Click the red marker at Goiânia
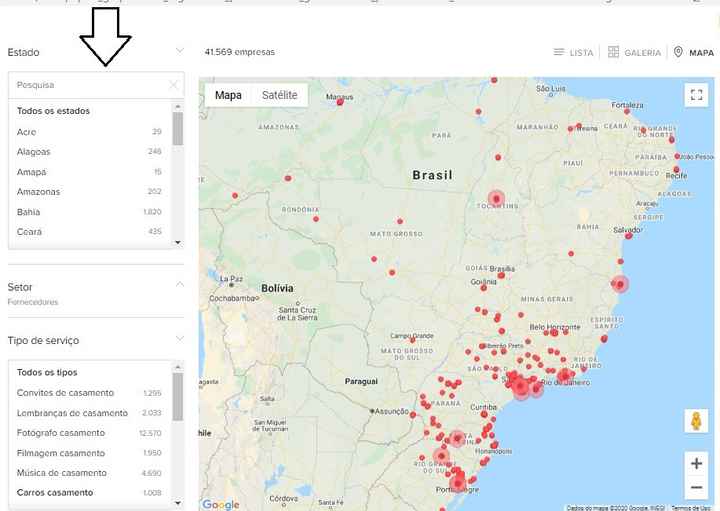This screenshot has height=511, width=720. [484, 288]
